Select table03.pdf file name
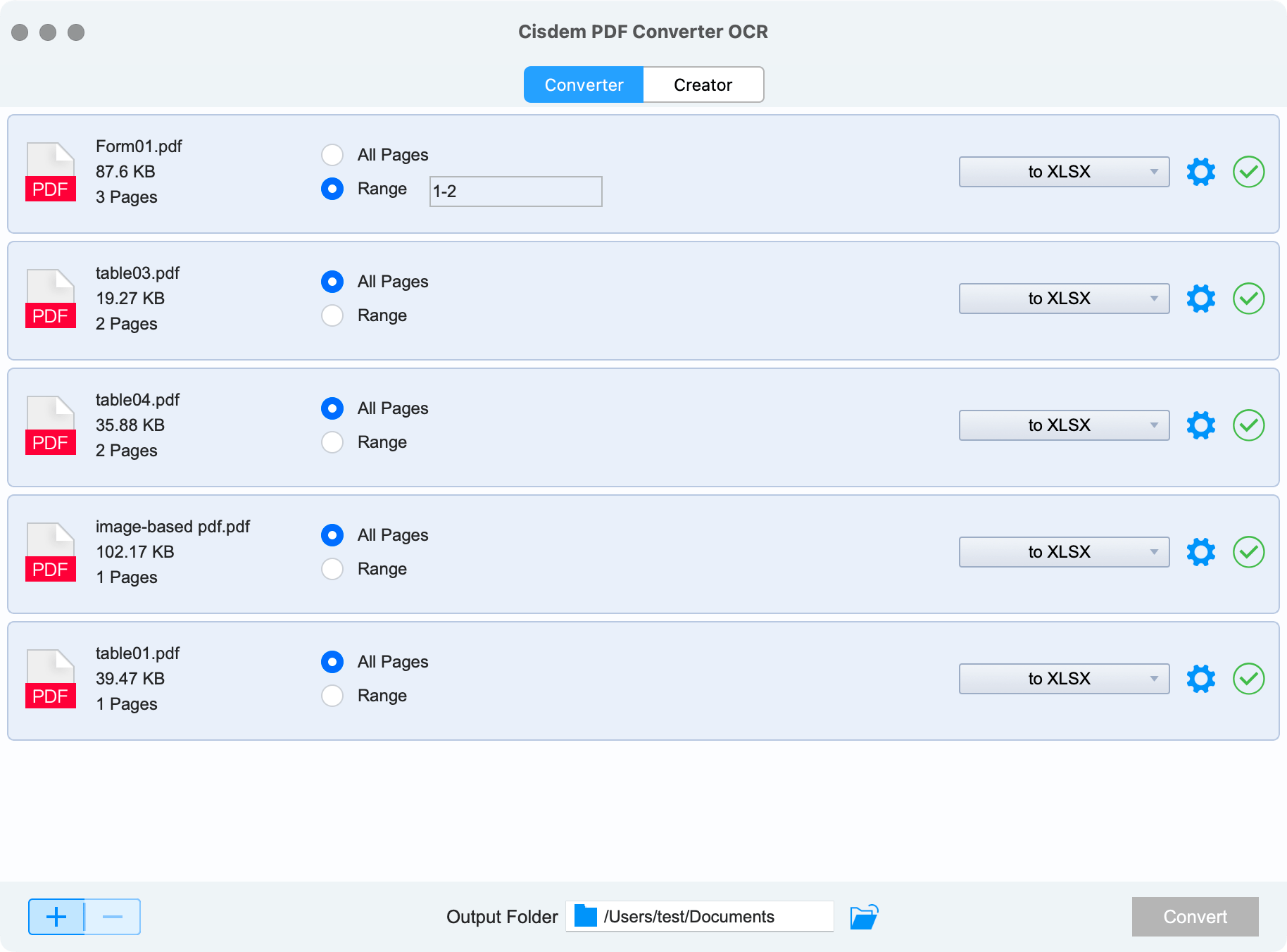1287x952 pixels. point(137,273)
